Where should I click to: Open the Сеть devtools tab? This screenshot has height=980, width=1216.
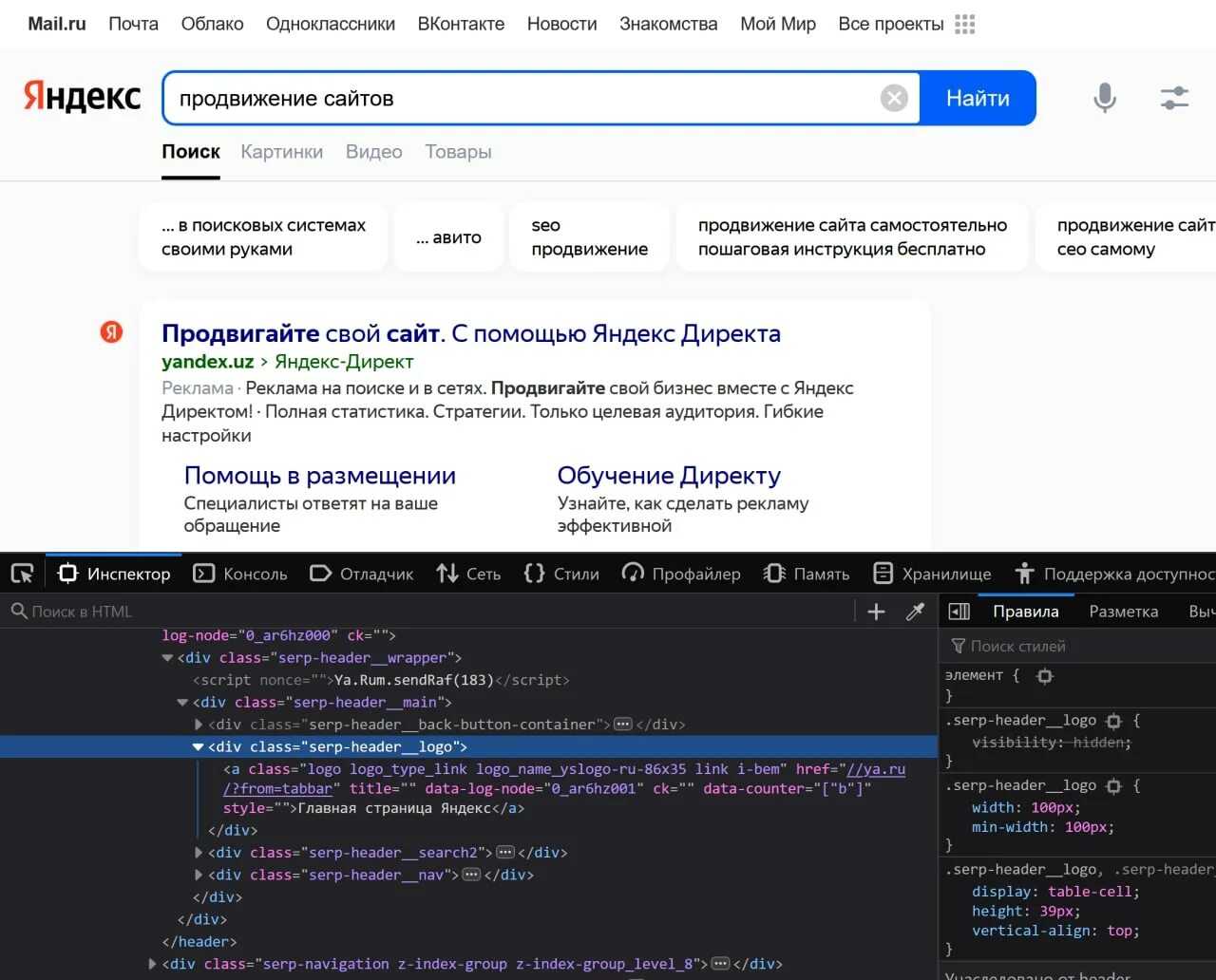[x=468, y=574]
